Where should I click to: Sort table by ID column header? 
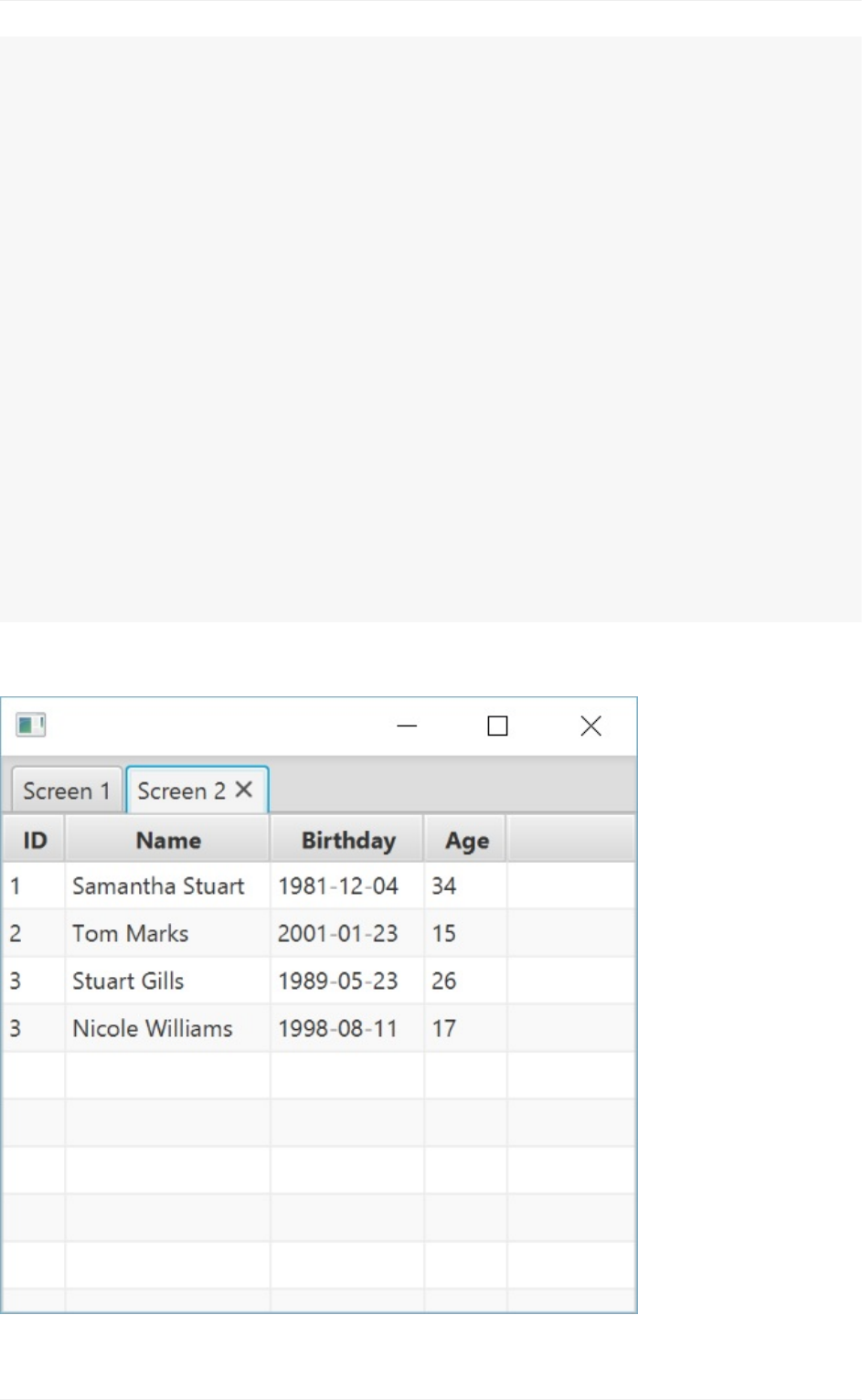[35, 840]
